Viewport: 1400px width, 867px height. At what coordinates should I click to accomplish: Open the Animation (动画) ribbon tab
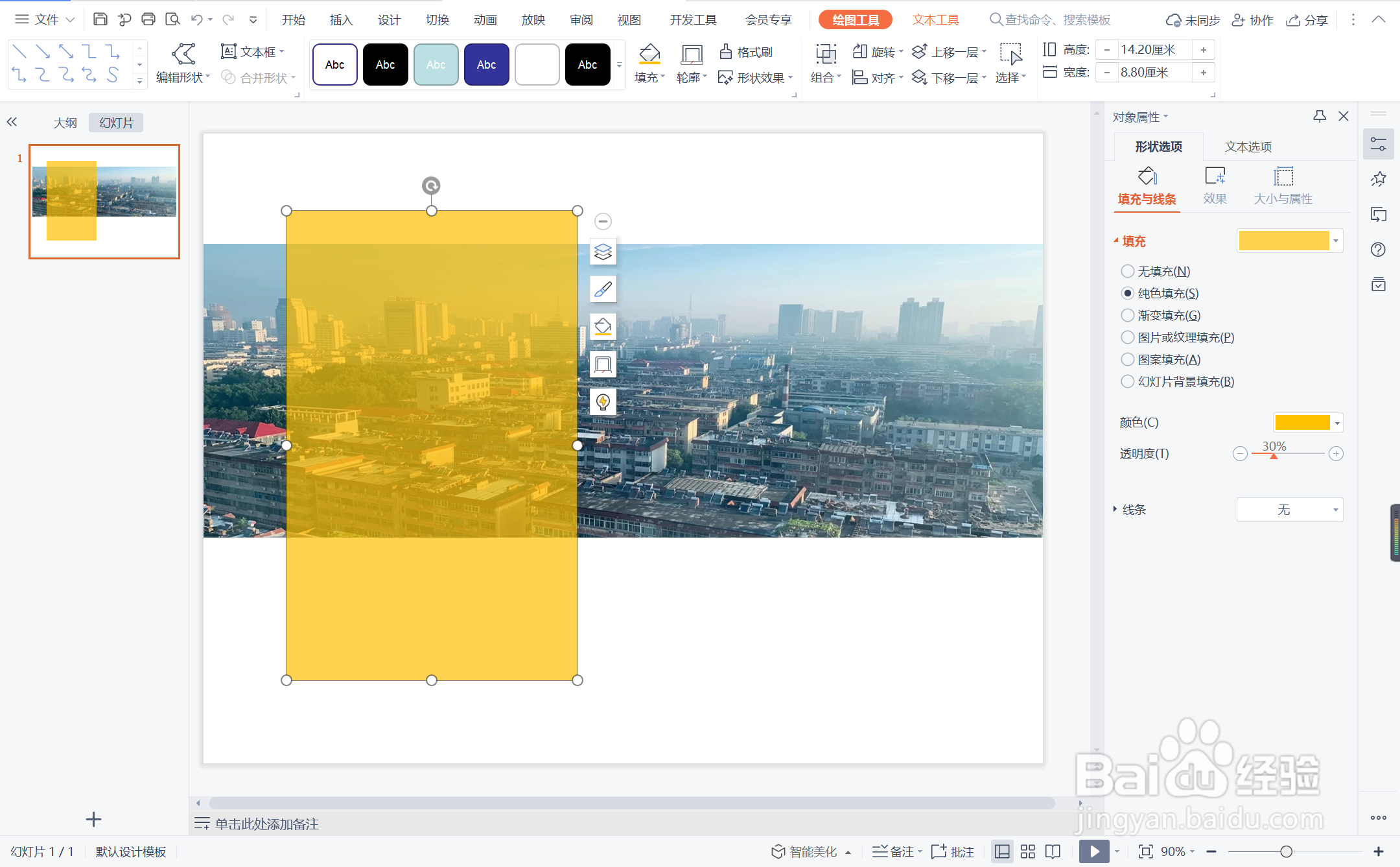coord(485,20)
